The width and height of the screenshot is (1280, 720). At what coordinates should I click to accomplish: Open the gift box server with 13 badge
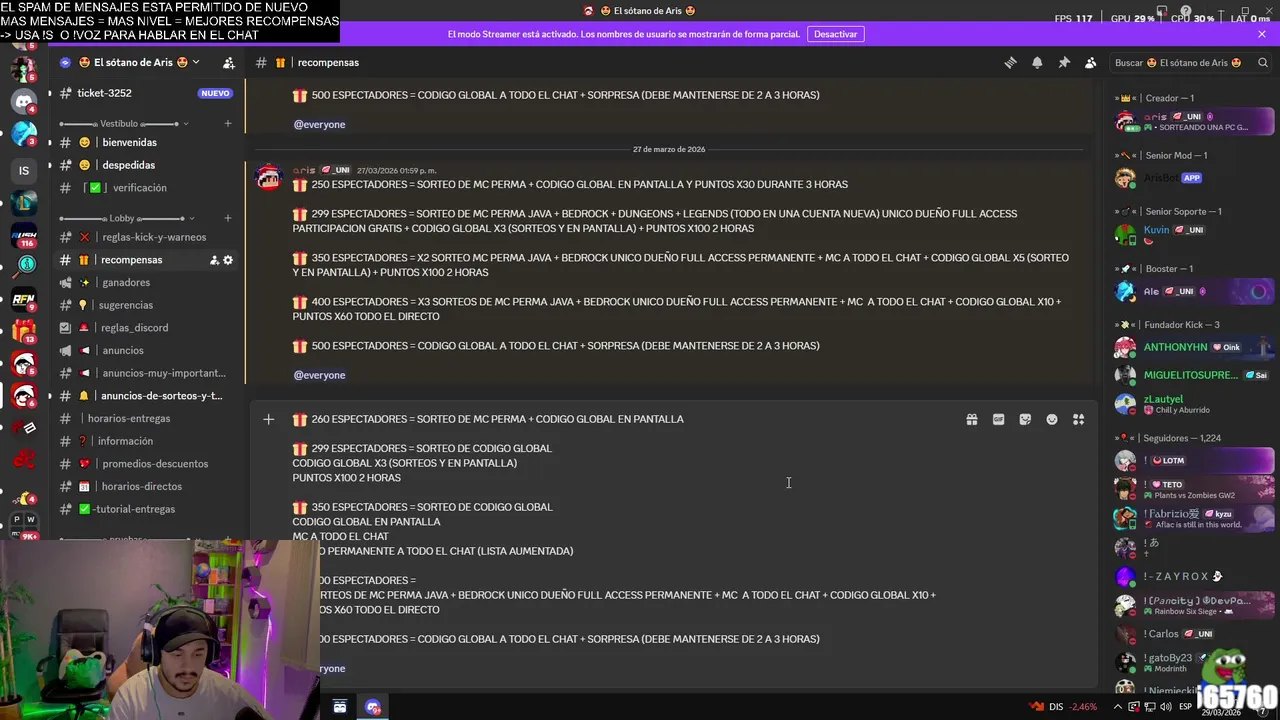23,330
